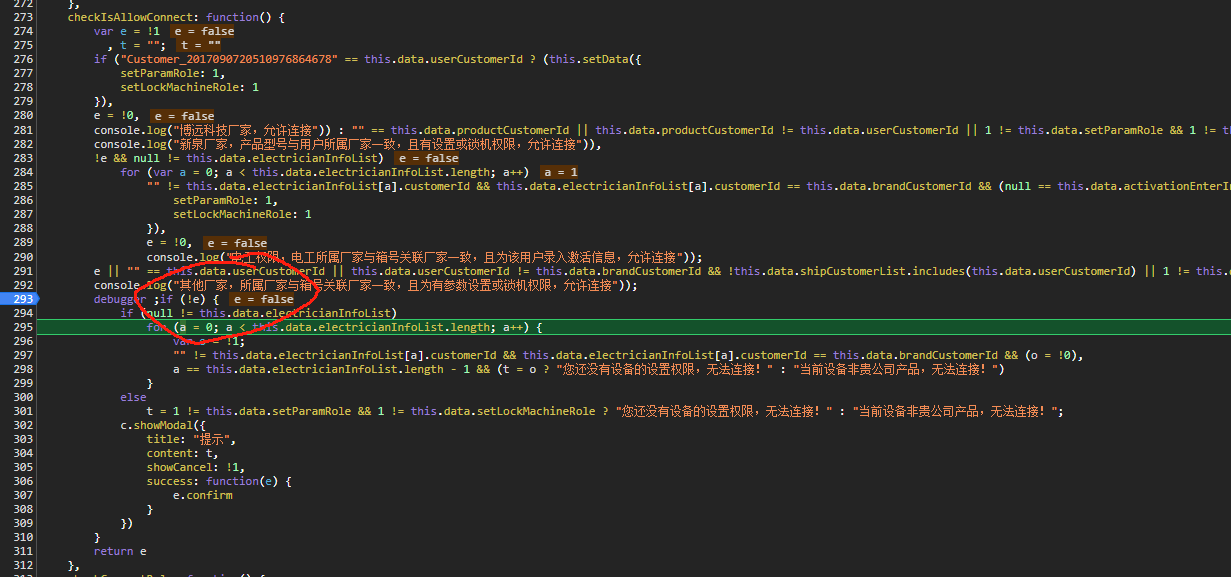Set a breakpoint on line number 274
1231x577 pixels.
click(22, 32)
